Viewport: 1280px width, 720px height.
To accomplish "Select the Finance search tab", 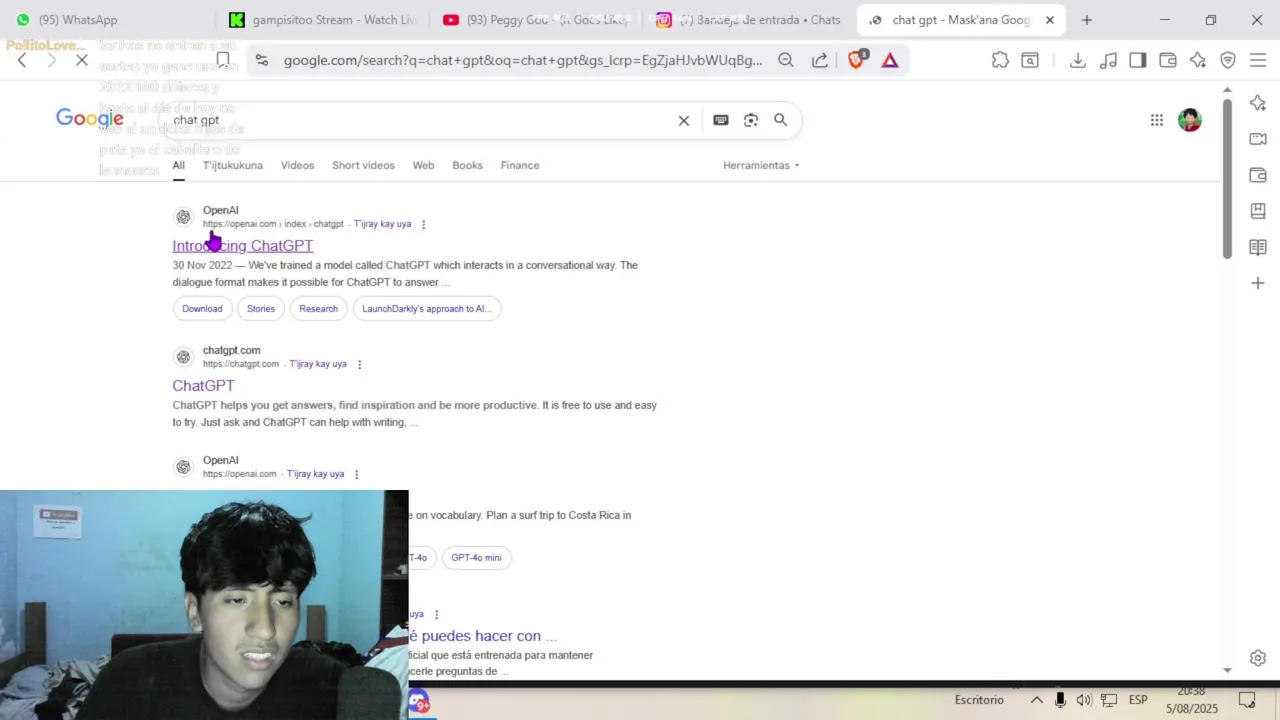I will [x=520, y=165].
